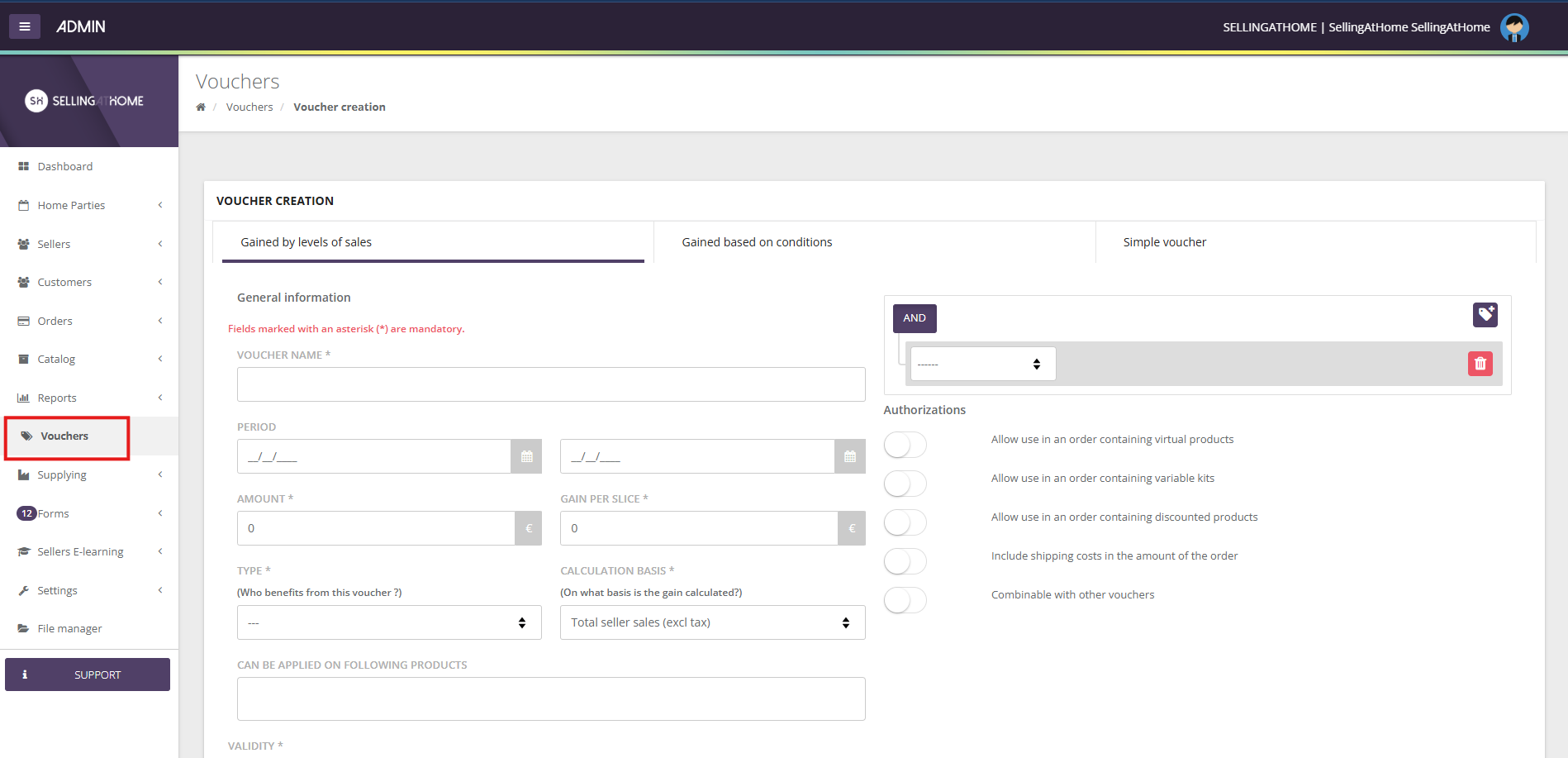Click the user avatar icon
Viewport: 1568px width, 758px height.
(x=1513, y=27)
